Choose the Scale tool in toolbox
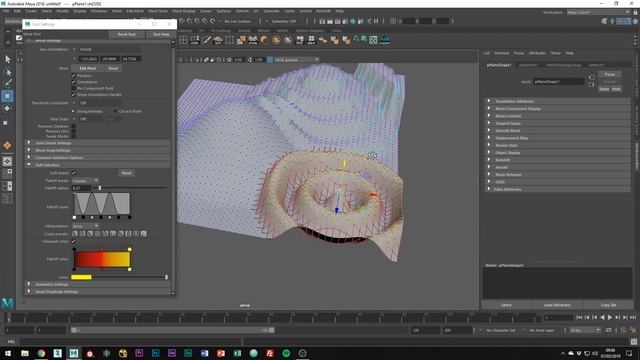The height and width of the screenshot is (360, 640). click(x=6, y=122)
